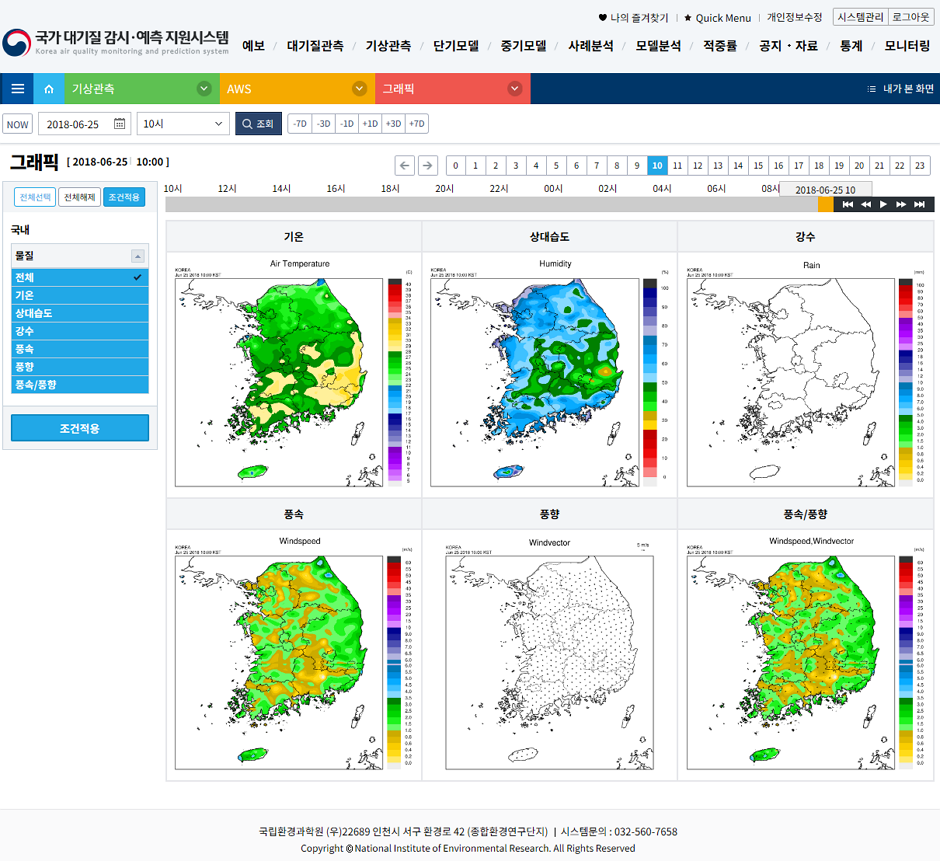
Task: Open 나의 즐겨찾기 favorites with the heart icon
Action: (x=633, y=18)
